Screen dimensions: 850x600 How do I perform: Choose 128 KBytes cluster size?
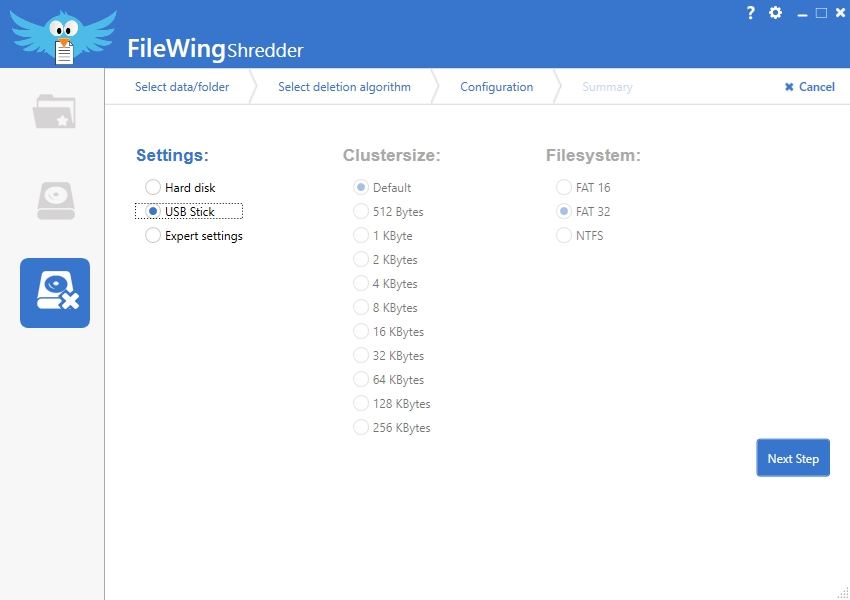tap(391, 404)
